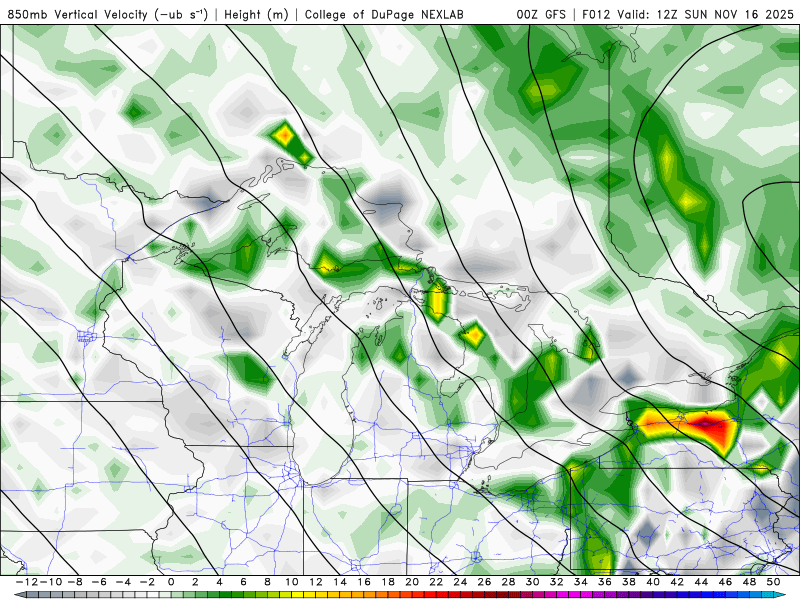Click the "32" colorbar scale label
The image size is (800, 600).
tap(557, 582)
